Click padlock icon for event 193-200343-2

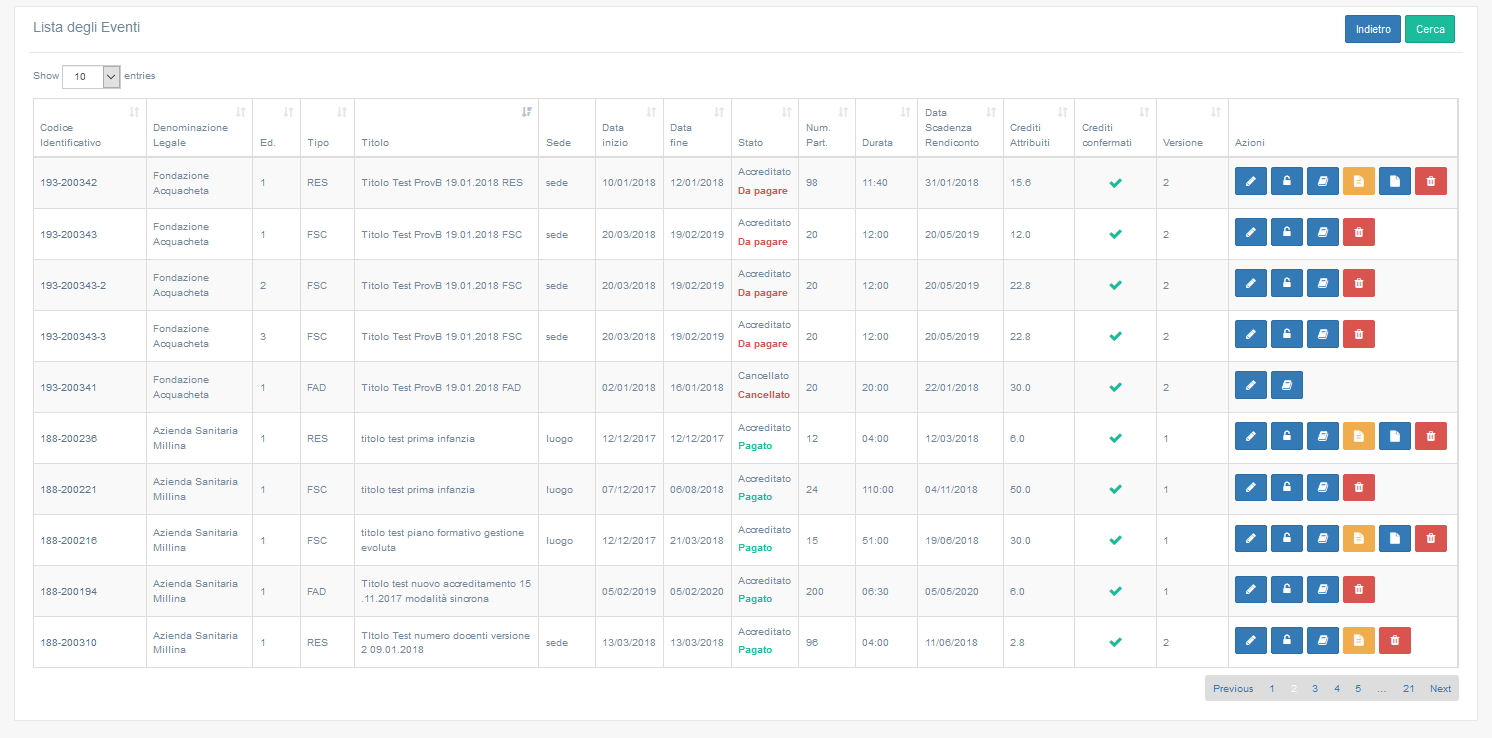(1287, 283)
